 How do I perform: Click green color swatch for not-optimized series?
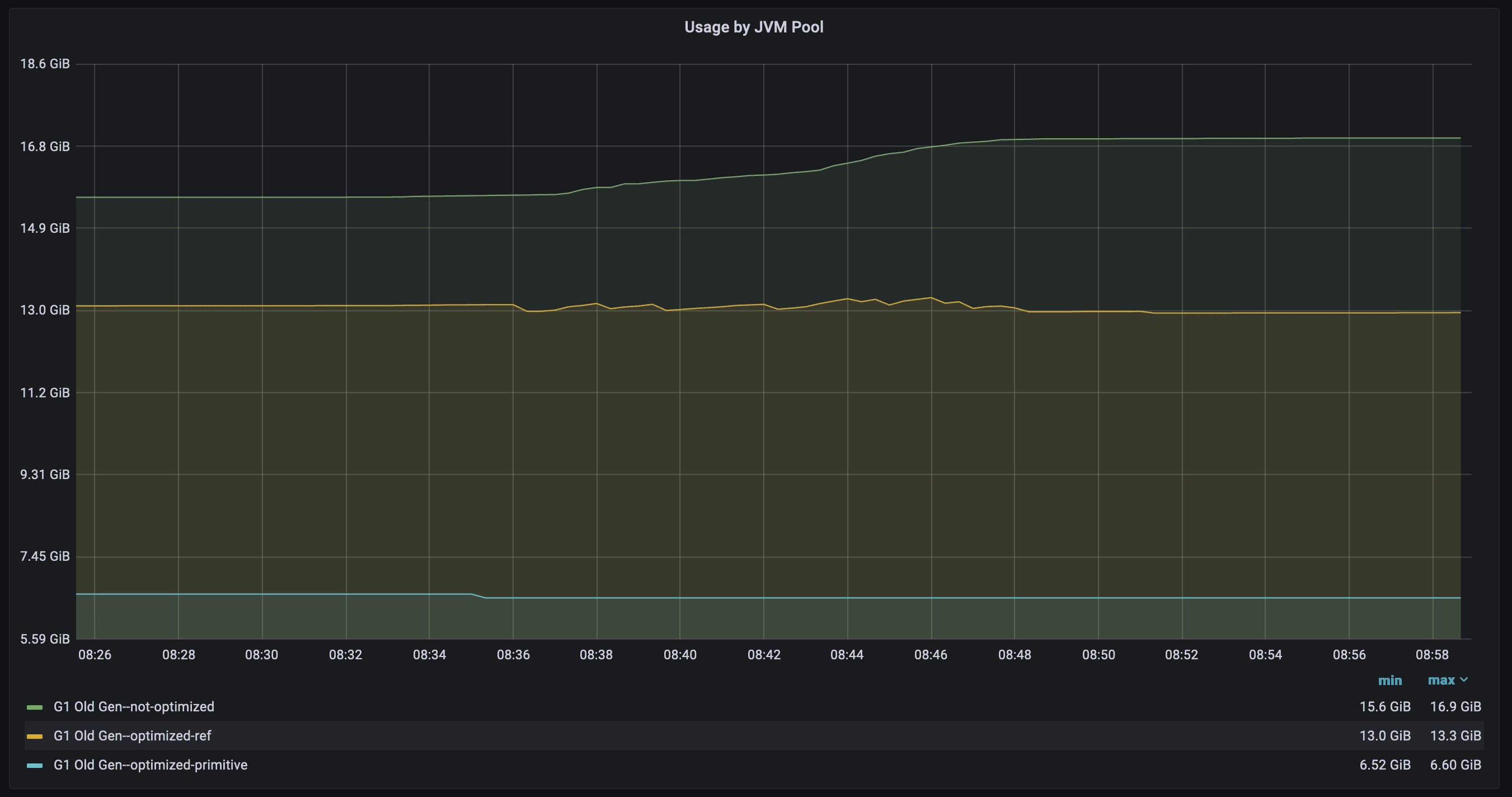(35, 707)
